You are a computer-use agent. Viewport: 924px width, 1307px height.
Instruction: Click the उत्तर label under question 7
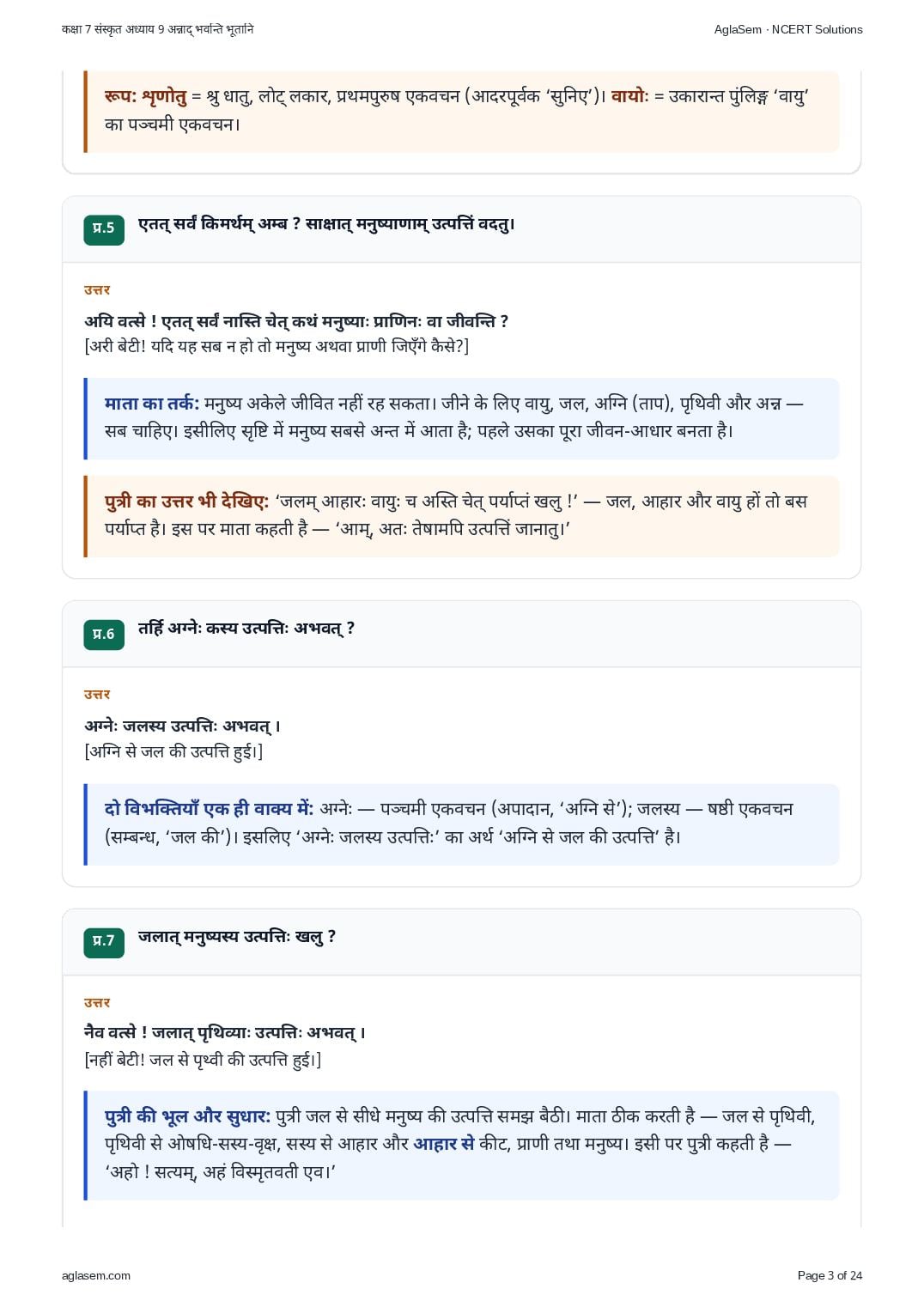point(97,1002)
